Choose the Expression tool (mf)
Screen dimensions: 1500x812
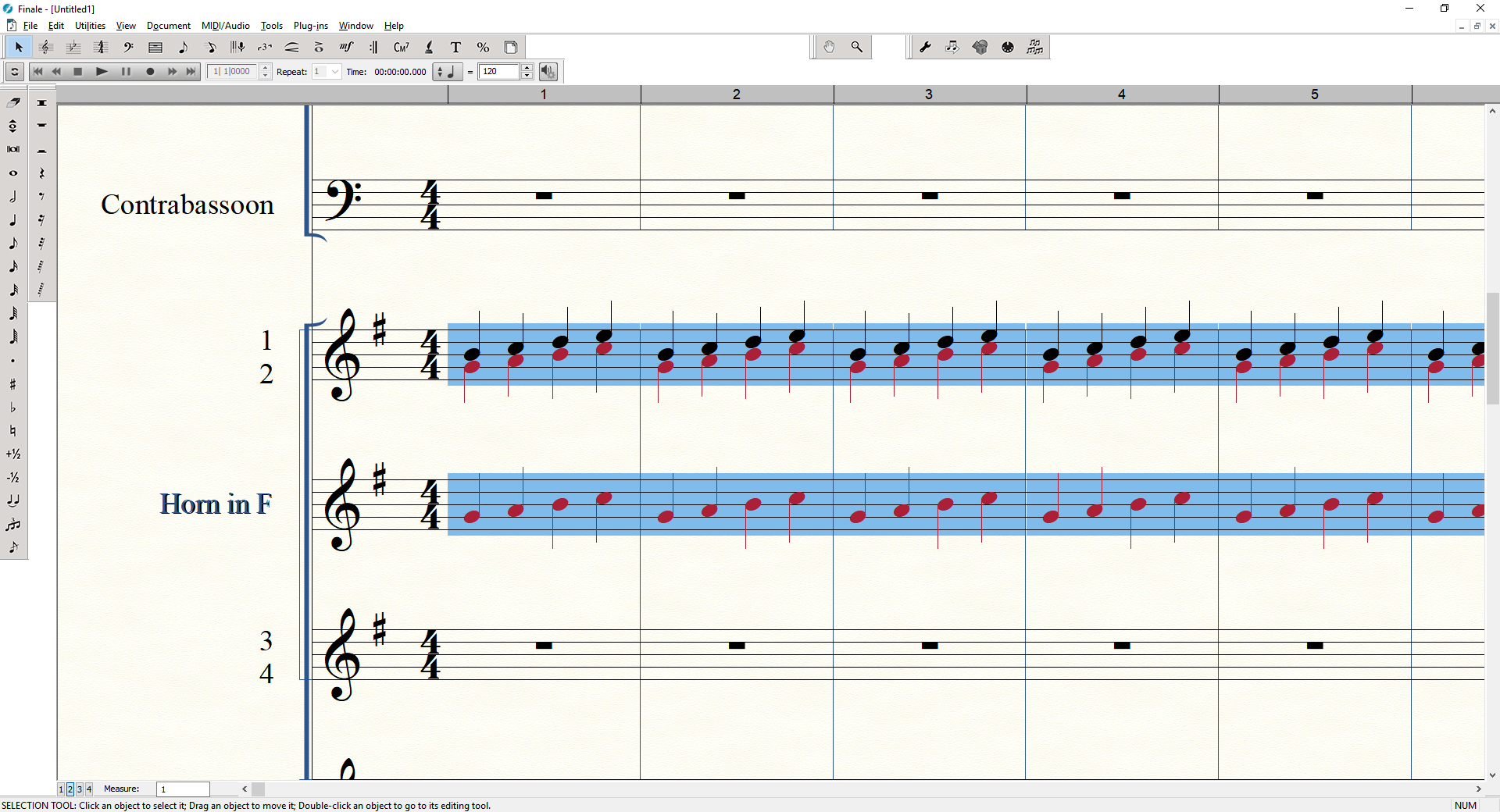[x=346, y=48]
